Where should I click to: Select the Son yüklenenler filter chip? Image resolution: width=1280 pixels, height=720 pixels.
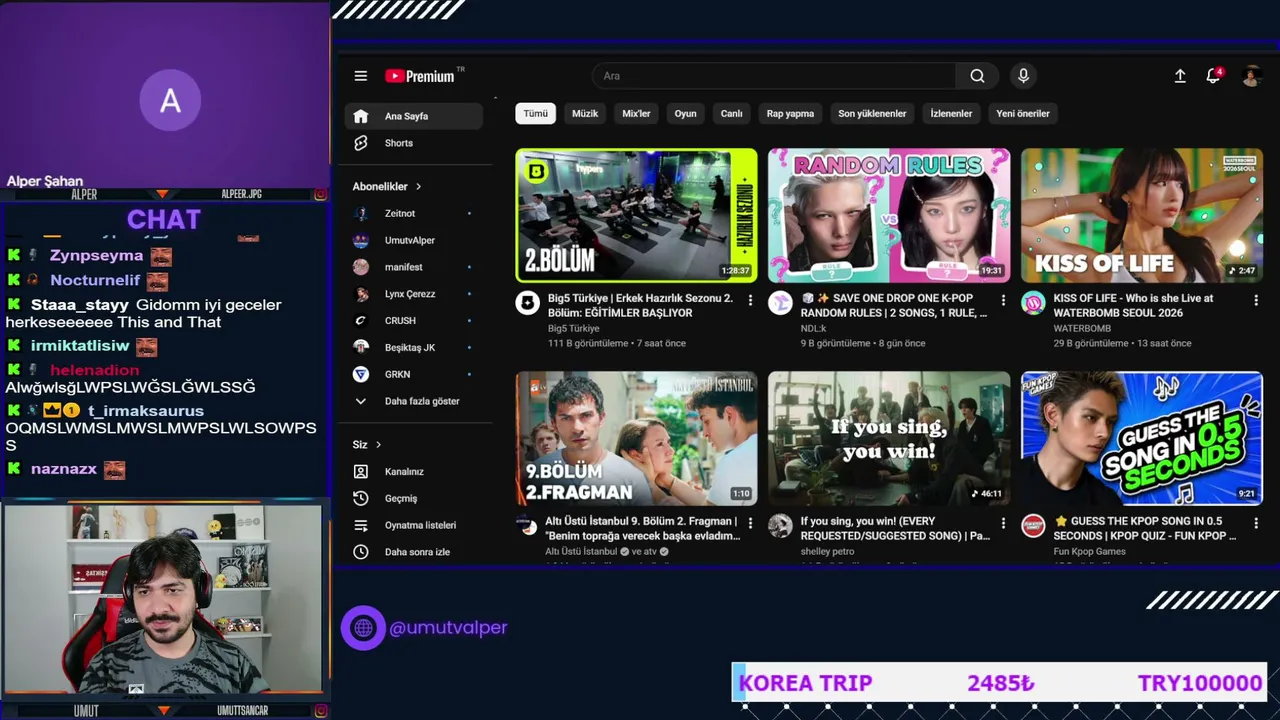coord(872,114)
